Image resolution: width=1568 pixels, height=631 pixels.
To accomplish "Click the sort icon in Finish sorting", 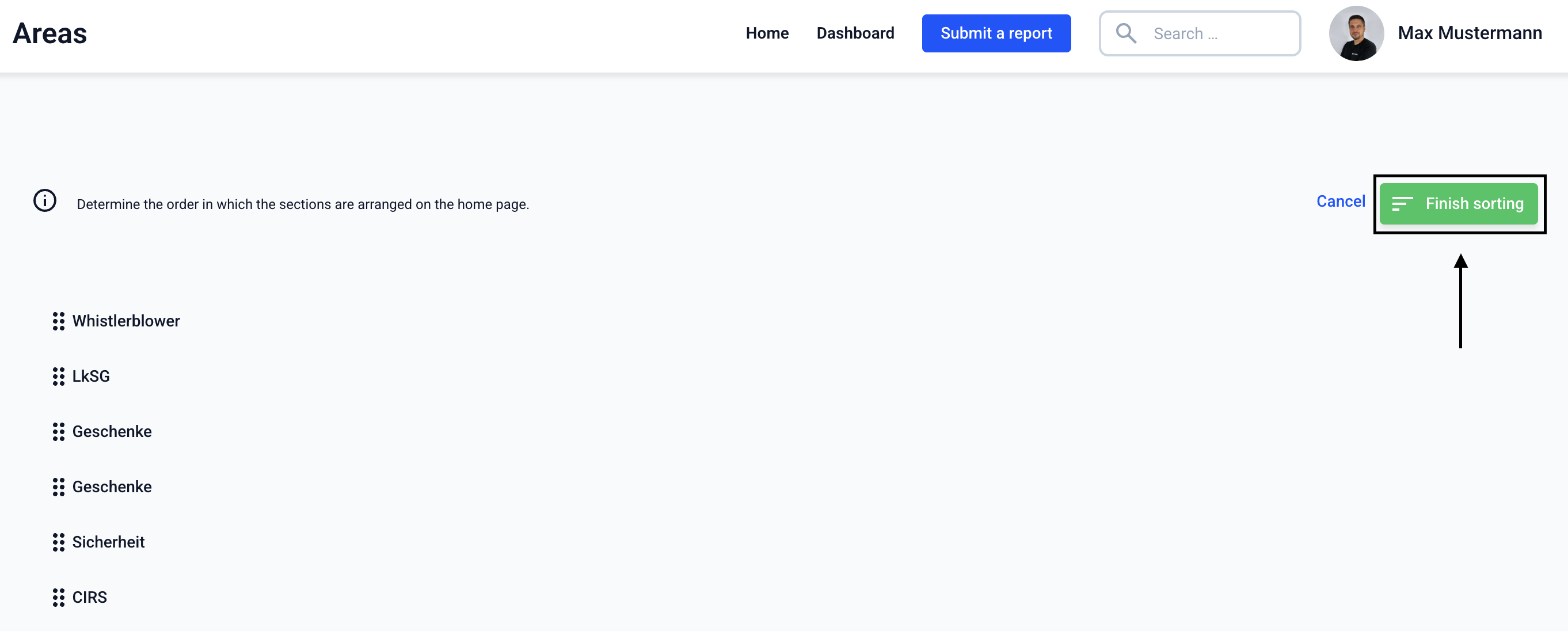I will point(1402,204).
